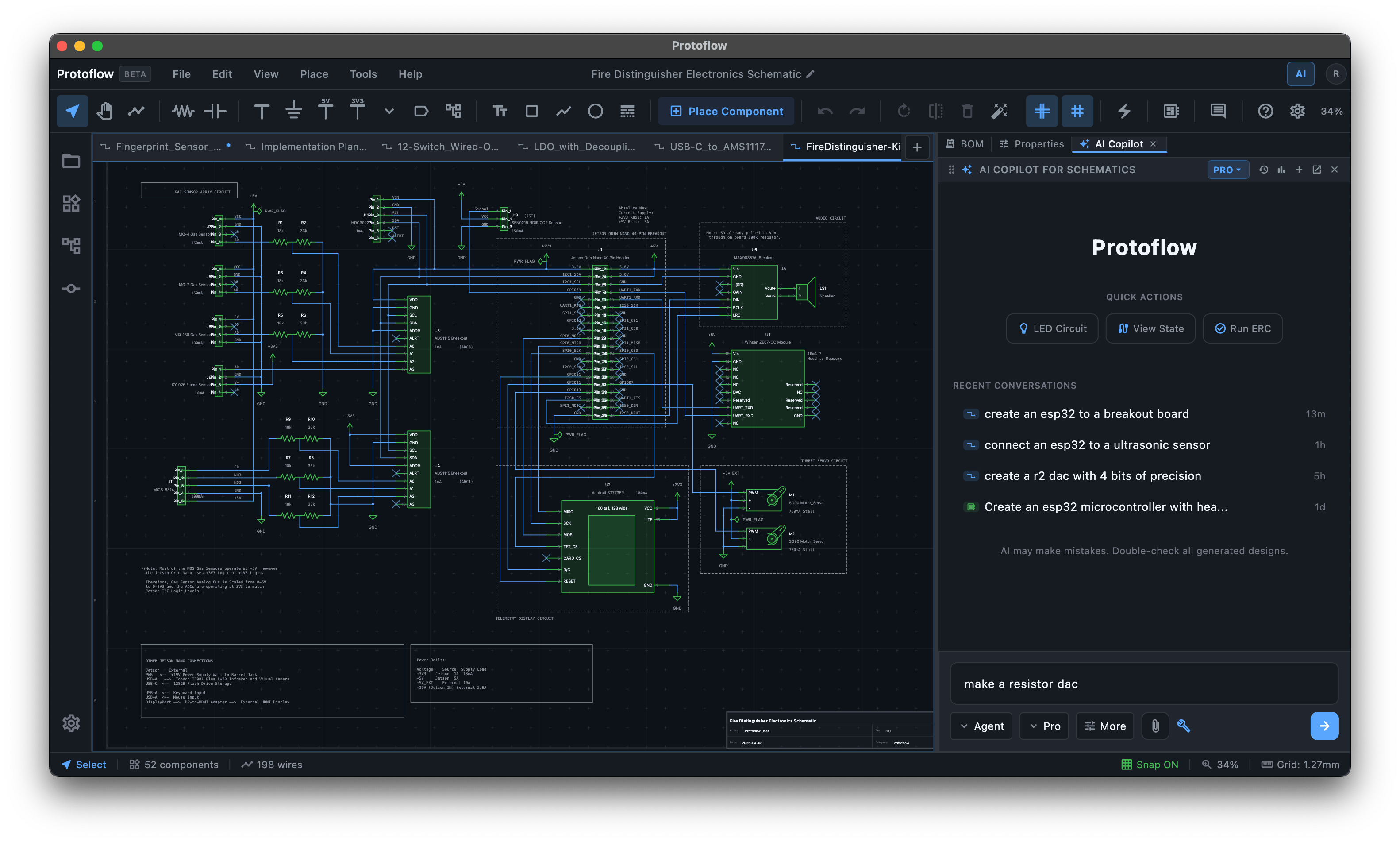Open the Help menu

411,74
